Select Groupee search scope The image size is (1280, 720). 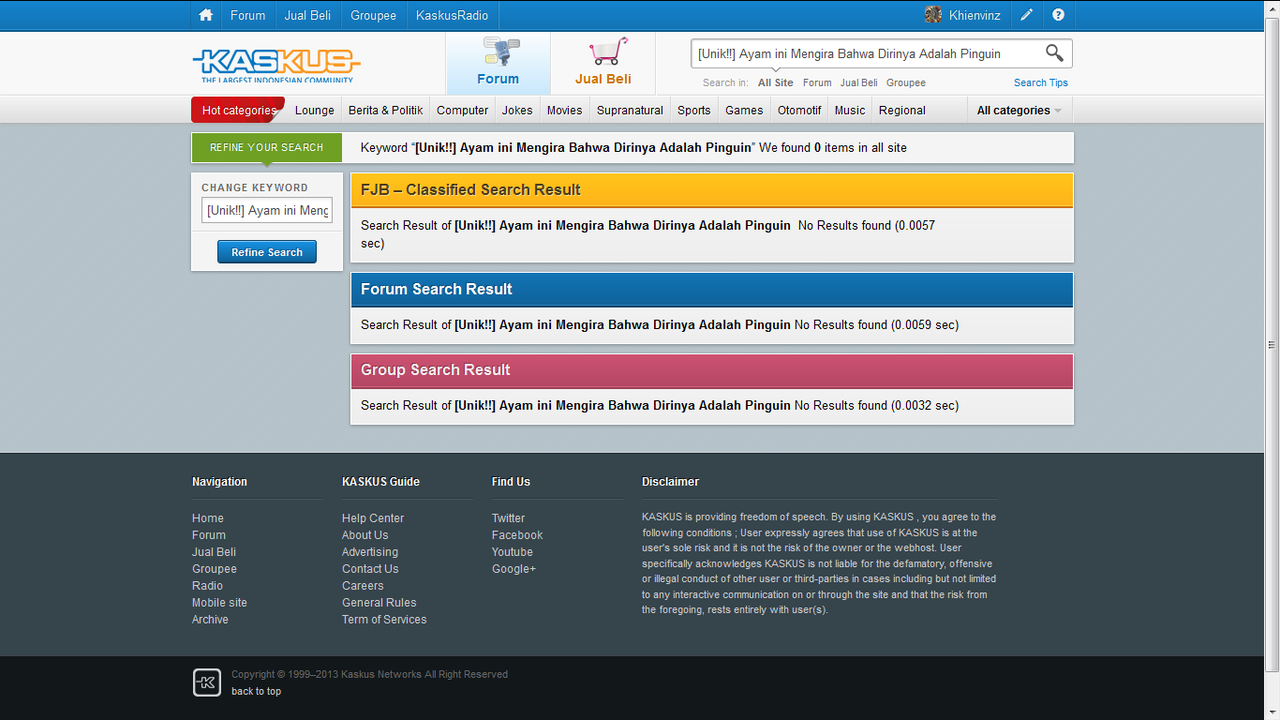point(906,83)
